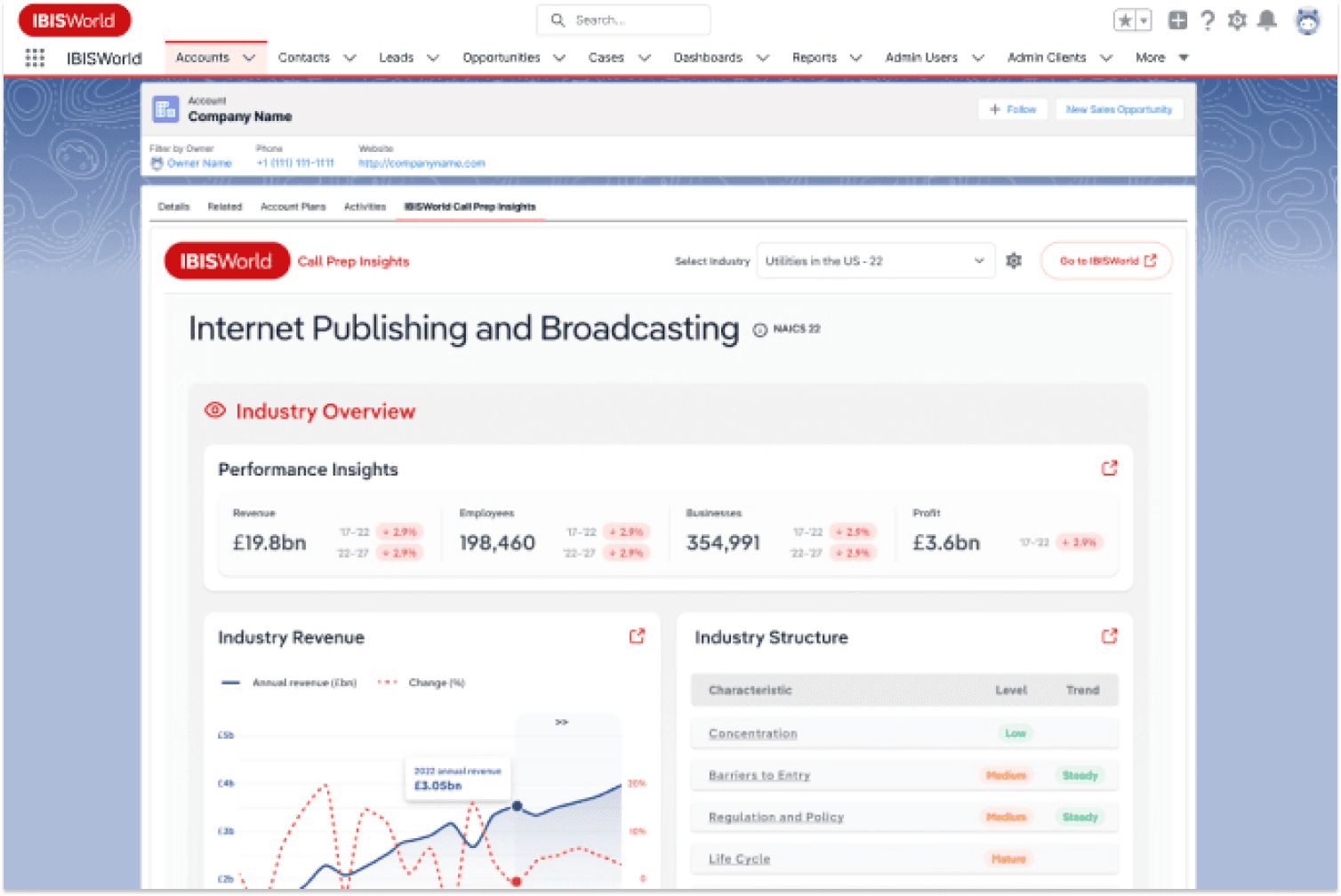Open Industry Revenue external link icon
1341x896 pixels.
(x=637, y=636)
